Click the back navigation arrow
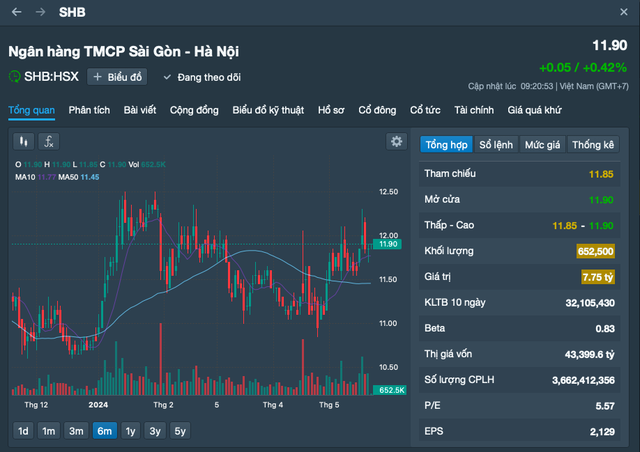 [16, 12]
